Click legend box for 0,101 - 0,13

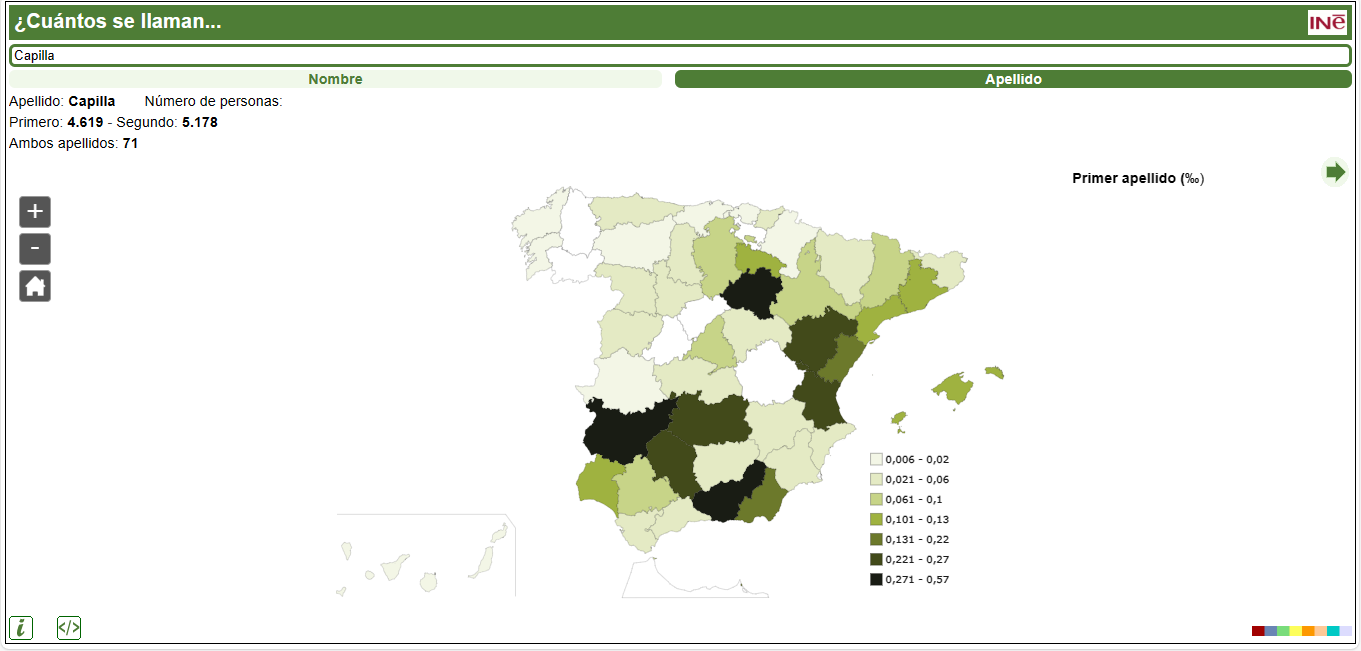click(x=876, y=519)
